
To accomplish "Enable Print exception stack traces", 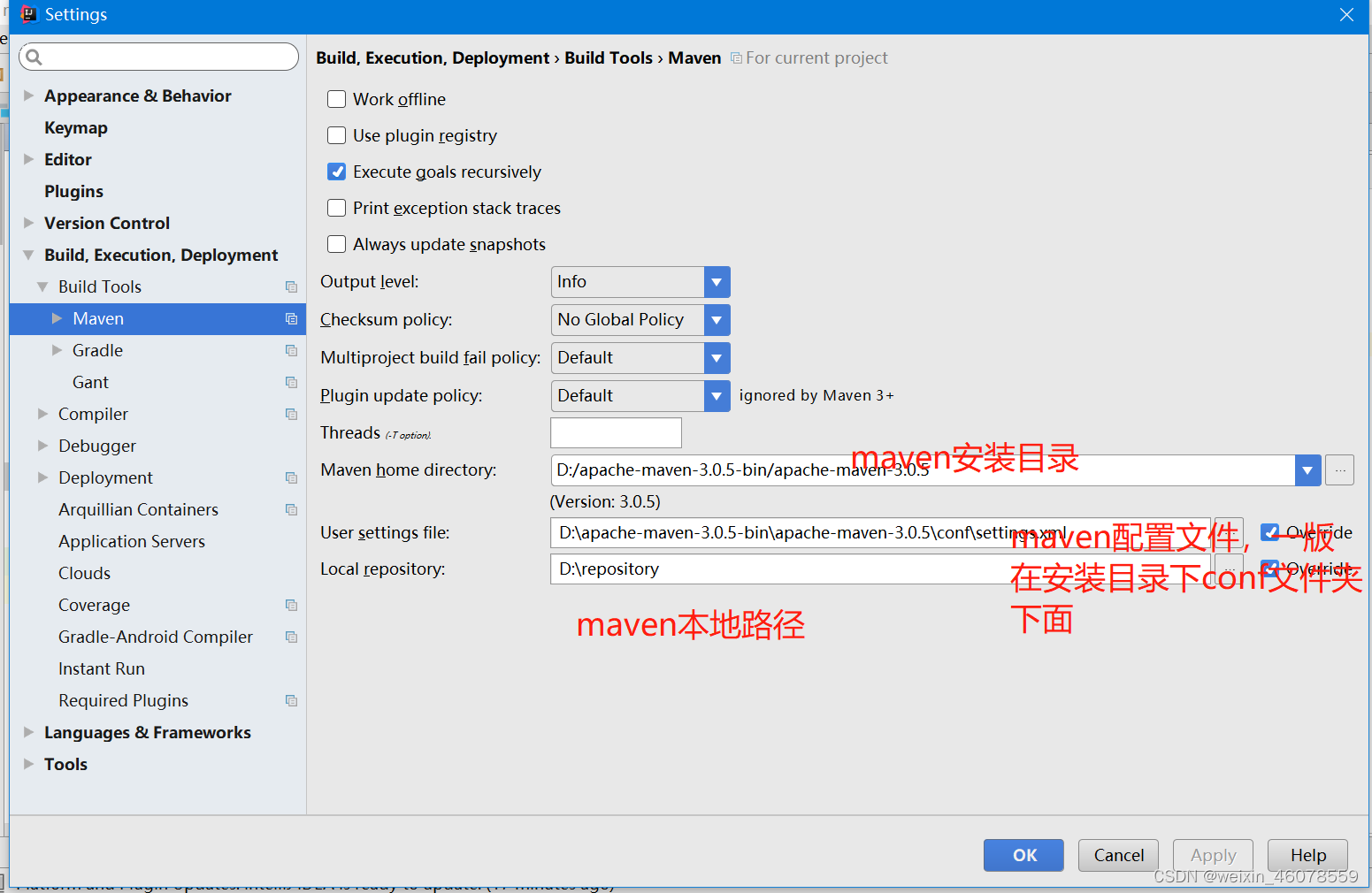I will tap(336, 208).
